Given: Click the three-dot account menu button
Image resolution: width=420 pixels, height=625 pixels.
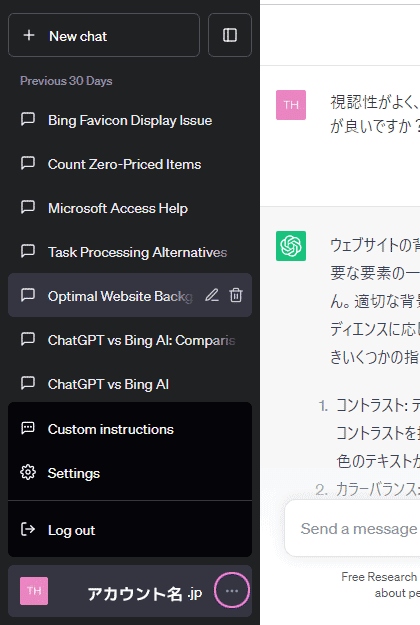Looking at the screenshot, I should click(232, 591).
